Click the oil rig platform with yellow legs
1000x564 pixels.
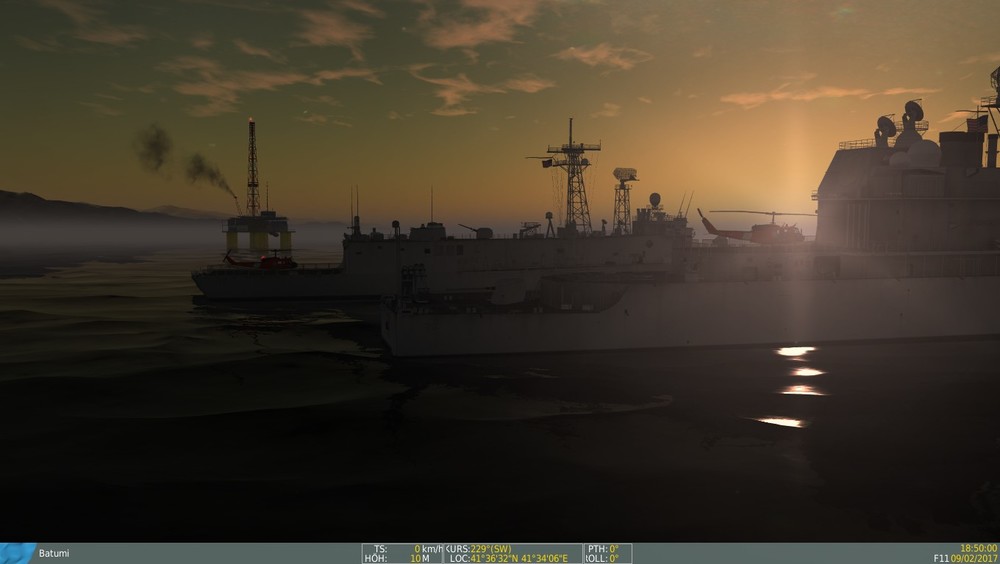tap(258, 232)
